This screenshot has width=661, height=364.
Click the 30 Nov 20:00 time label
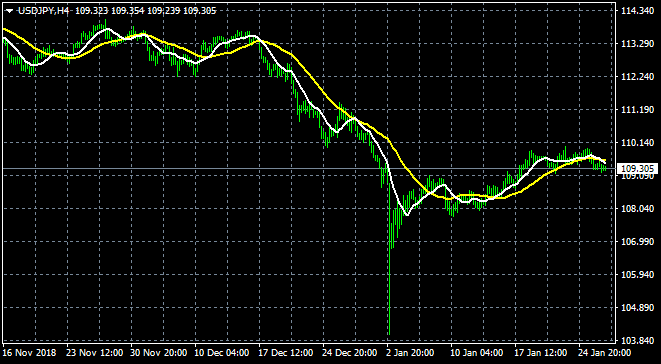point(158,352)
